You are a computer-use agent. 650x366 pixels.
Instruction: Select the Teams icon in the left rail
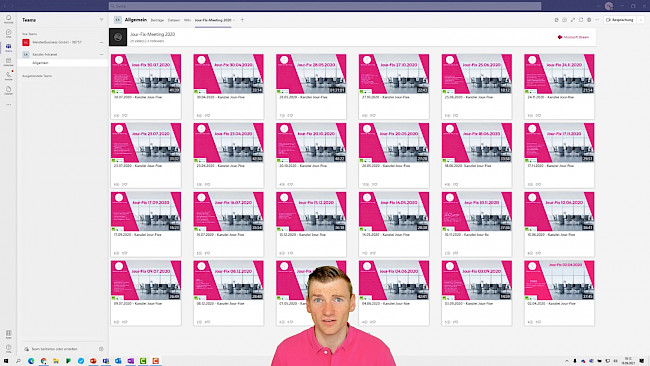(8, 48)
